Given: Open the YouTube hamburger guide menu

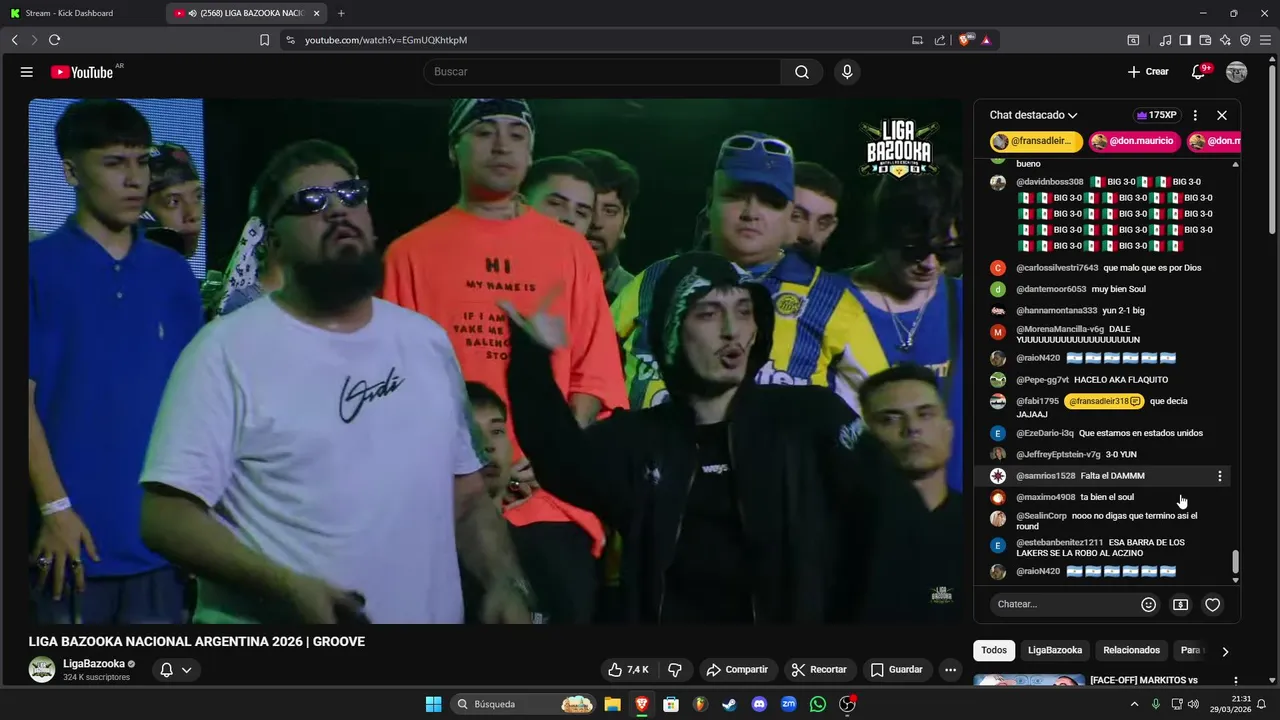Looking at the screenshot, I should (27, 72).
